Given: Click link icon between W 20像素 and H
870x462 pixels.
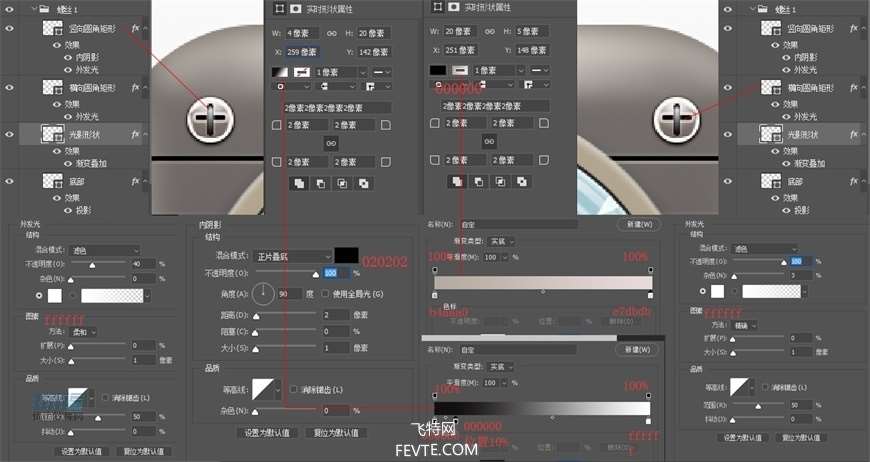Looking at the screenshot, I should click(489, 32).
